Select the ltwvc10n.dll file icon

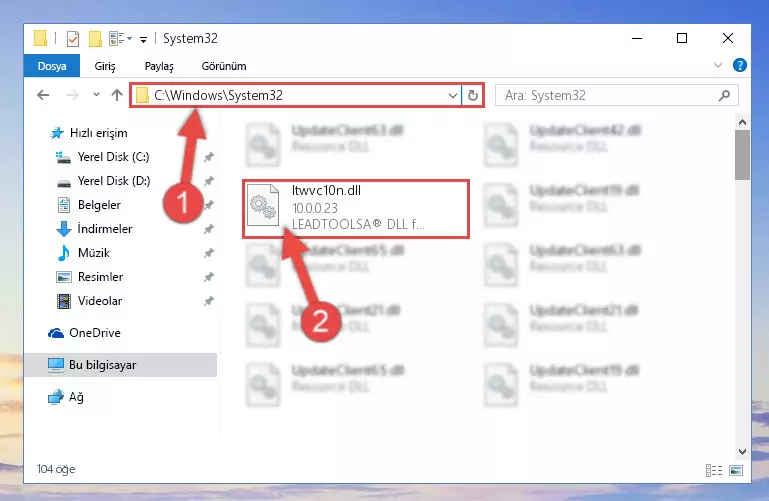pos(263,205)
